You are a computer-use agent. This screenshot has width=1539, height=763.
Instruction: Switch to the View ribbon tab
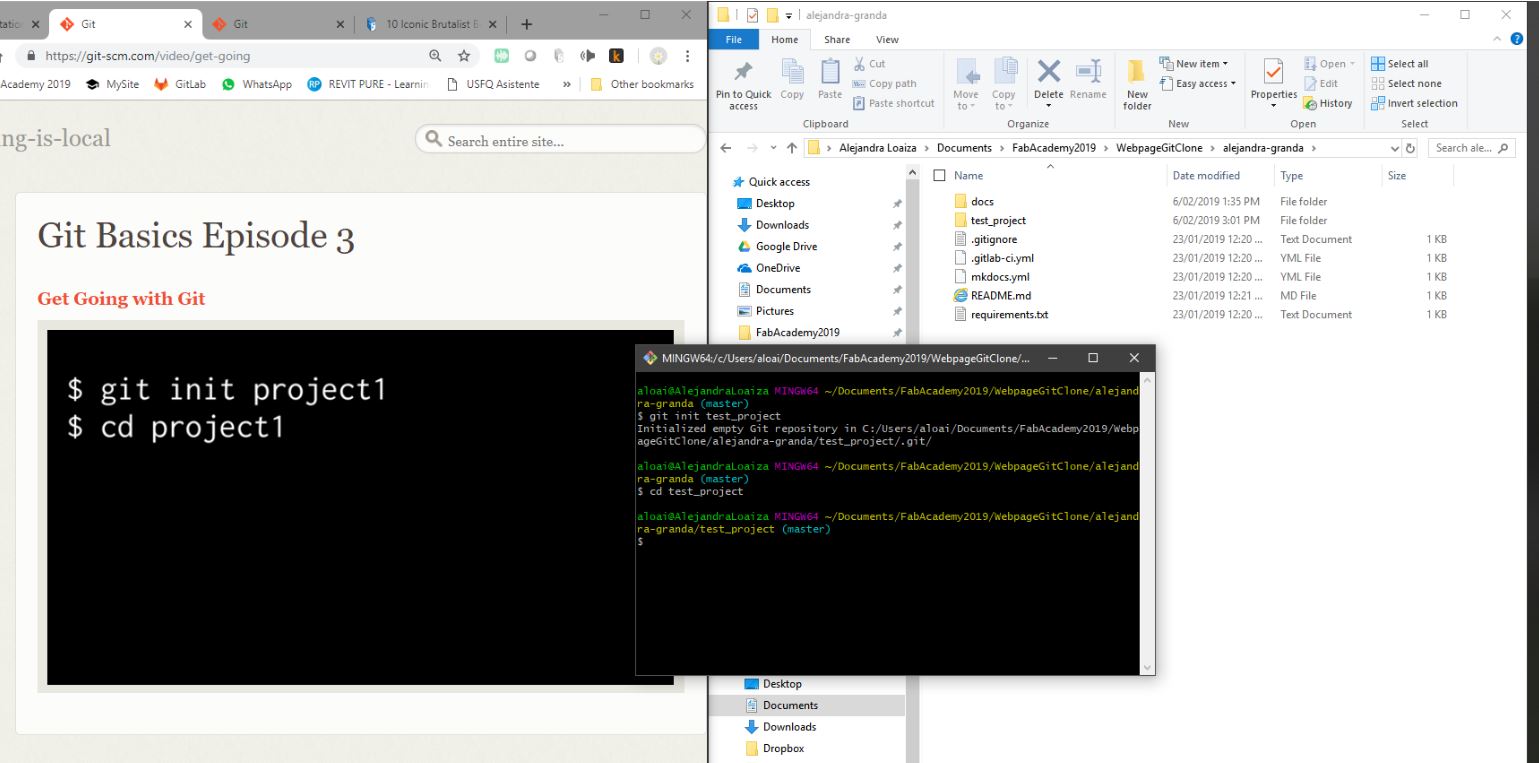887,39
